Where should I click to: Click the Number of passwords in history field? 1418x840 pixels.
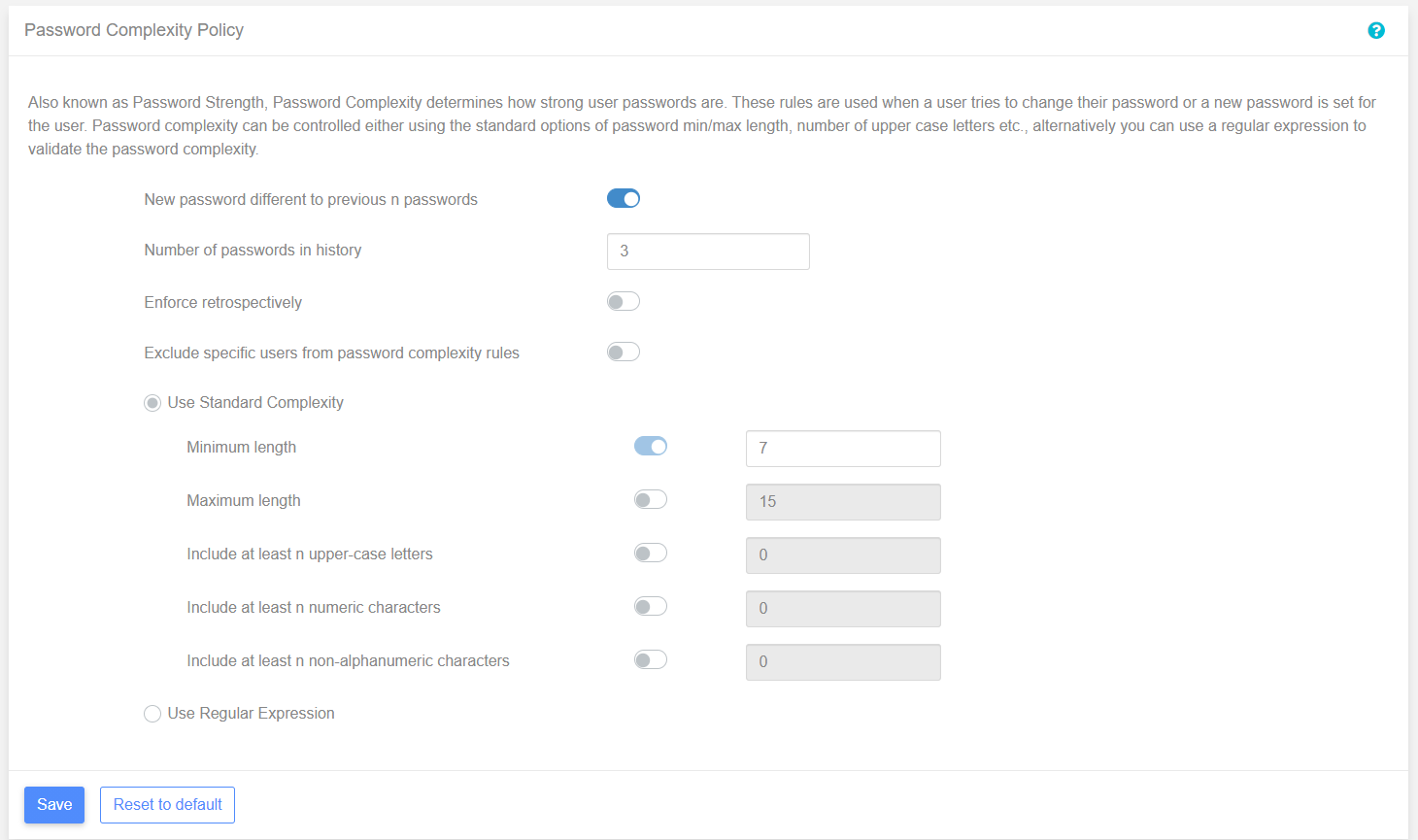point(708,252)
